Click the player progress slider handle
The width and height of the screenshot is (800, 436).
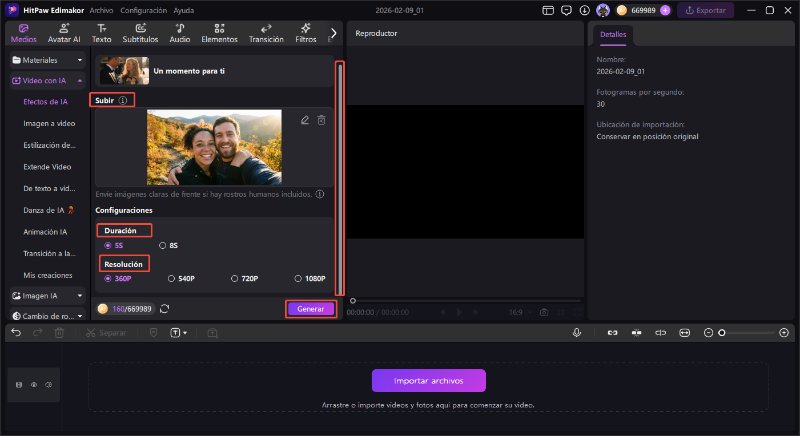(x=353, y=301)
